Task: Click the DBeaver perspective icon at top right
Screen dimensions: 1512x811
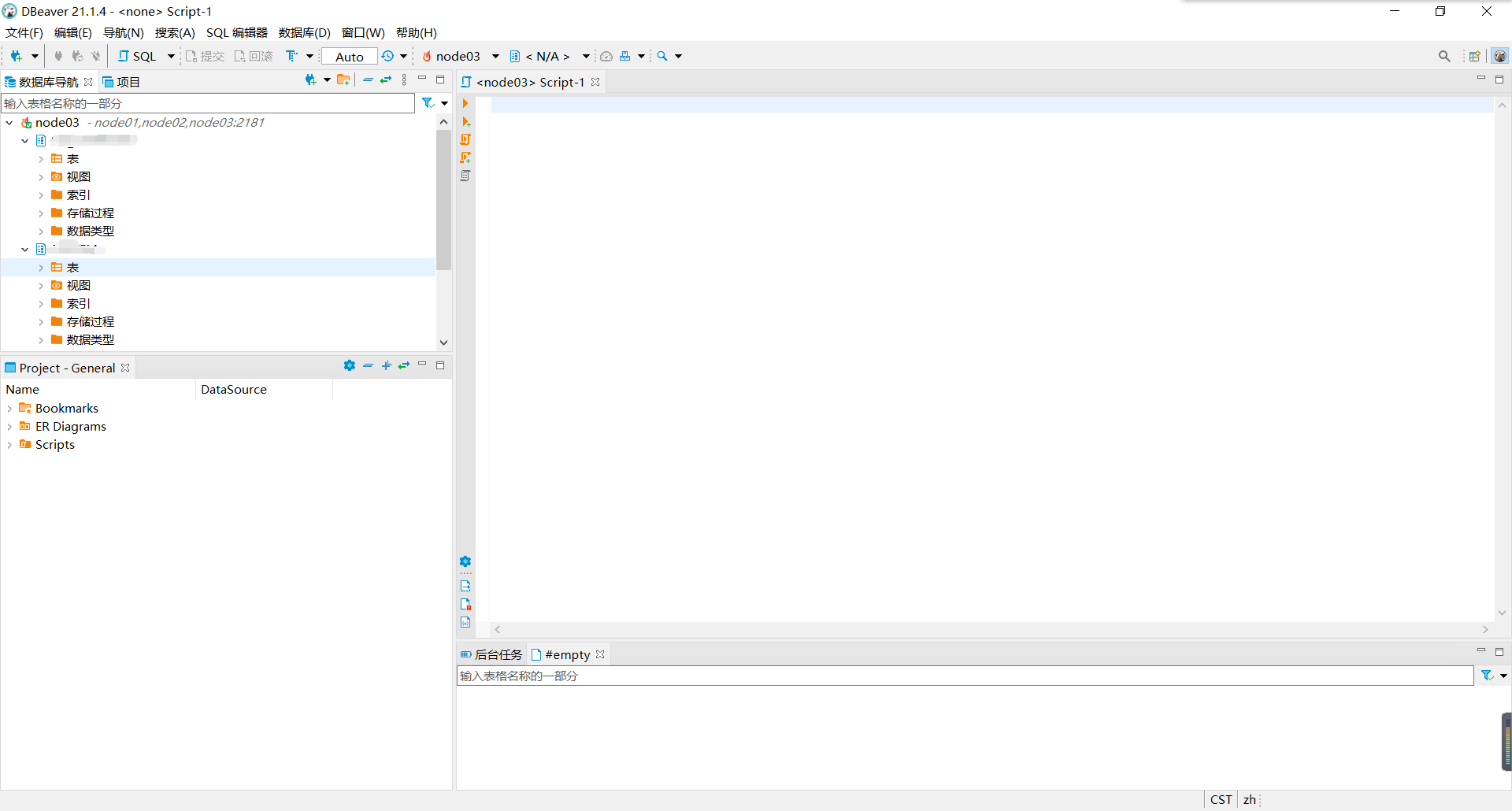Action: 1500,56
